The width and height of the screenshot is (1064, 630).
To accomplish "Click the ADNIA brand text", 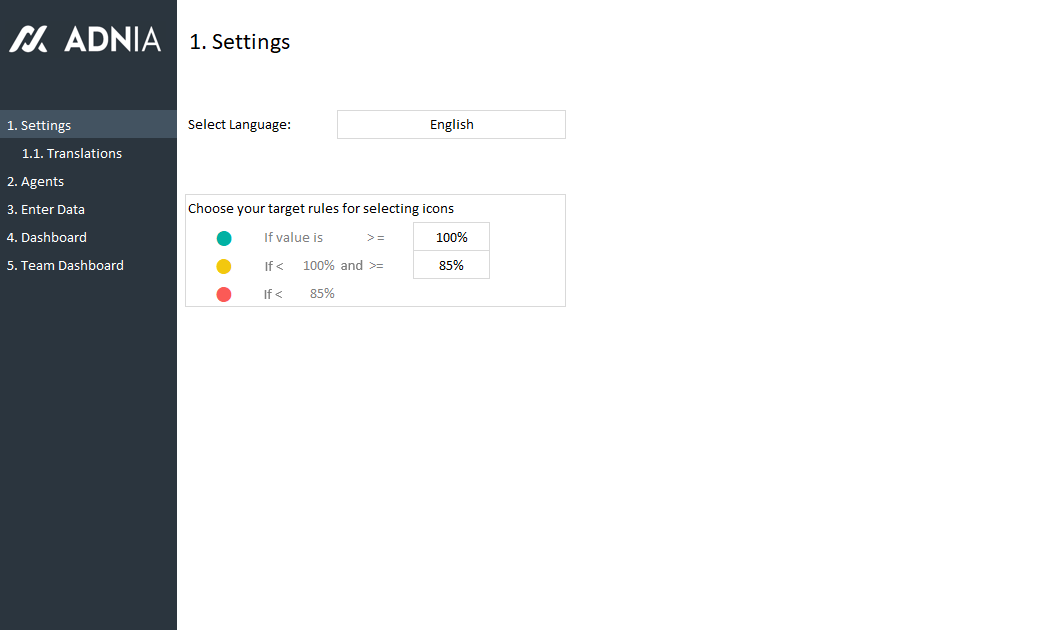I will point(112,39).
